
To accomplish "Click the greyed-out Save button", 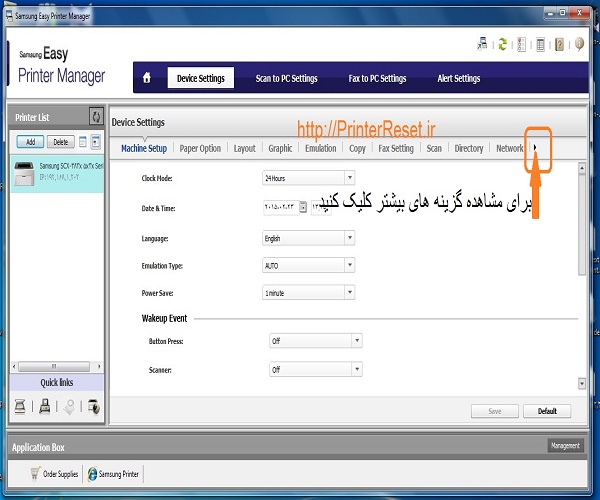I will tap(495, 411).
